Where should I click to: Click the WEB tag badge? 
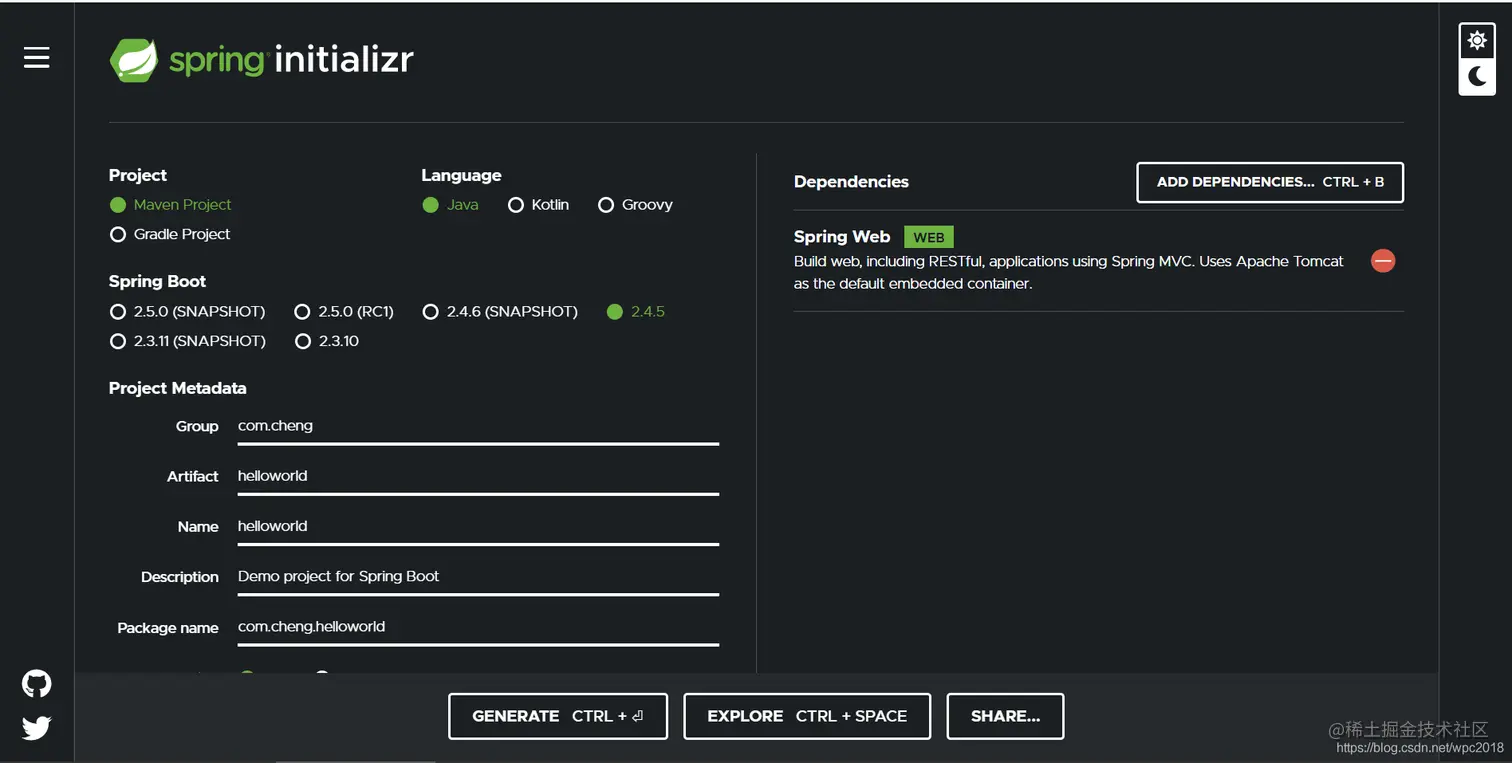pos(929,237)
